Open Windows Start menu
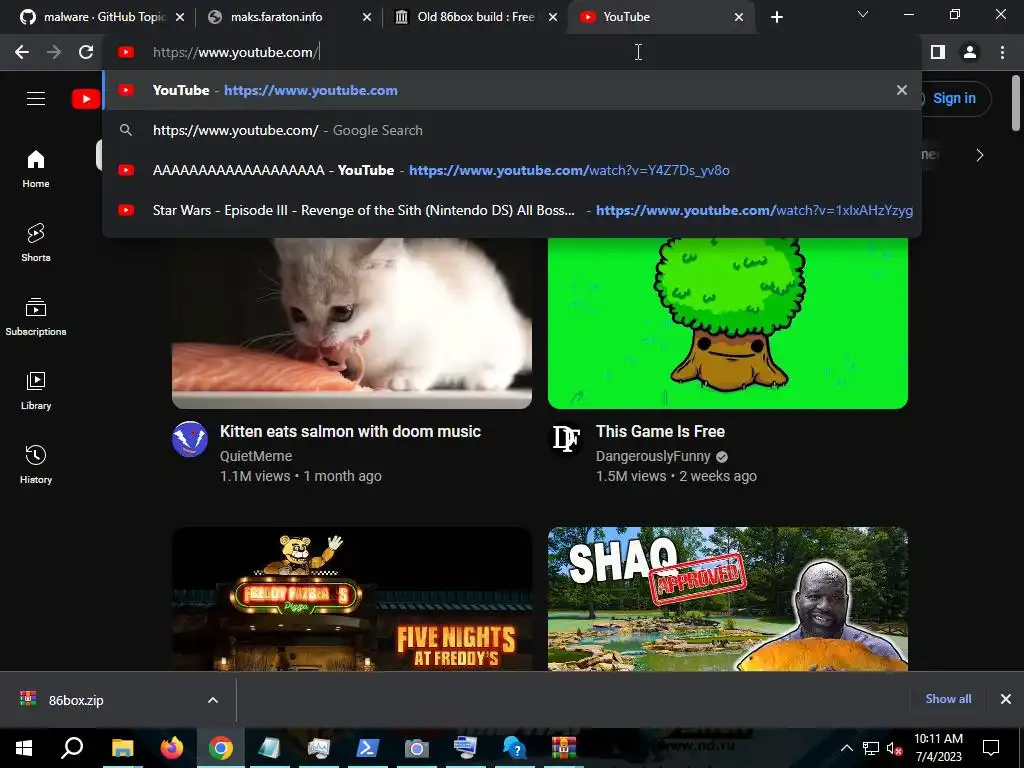The image size is (1024, 768). pos(24,748)
